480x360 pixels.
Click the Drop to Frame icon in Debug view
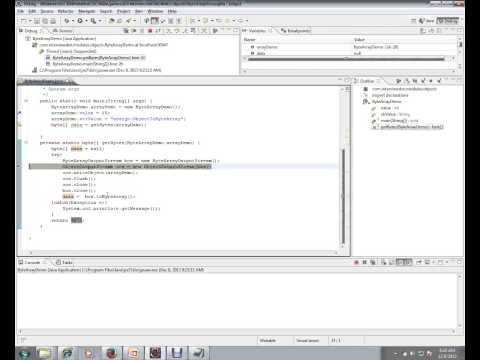click(x=193, y=31)
